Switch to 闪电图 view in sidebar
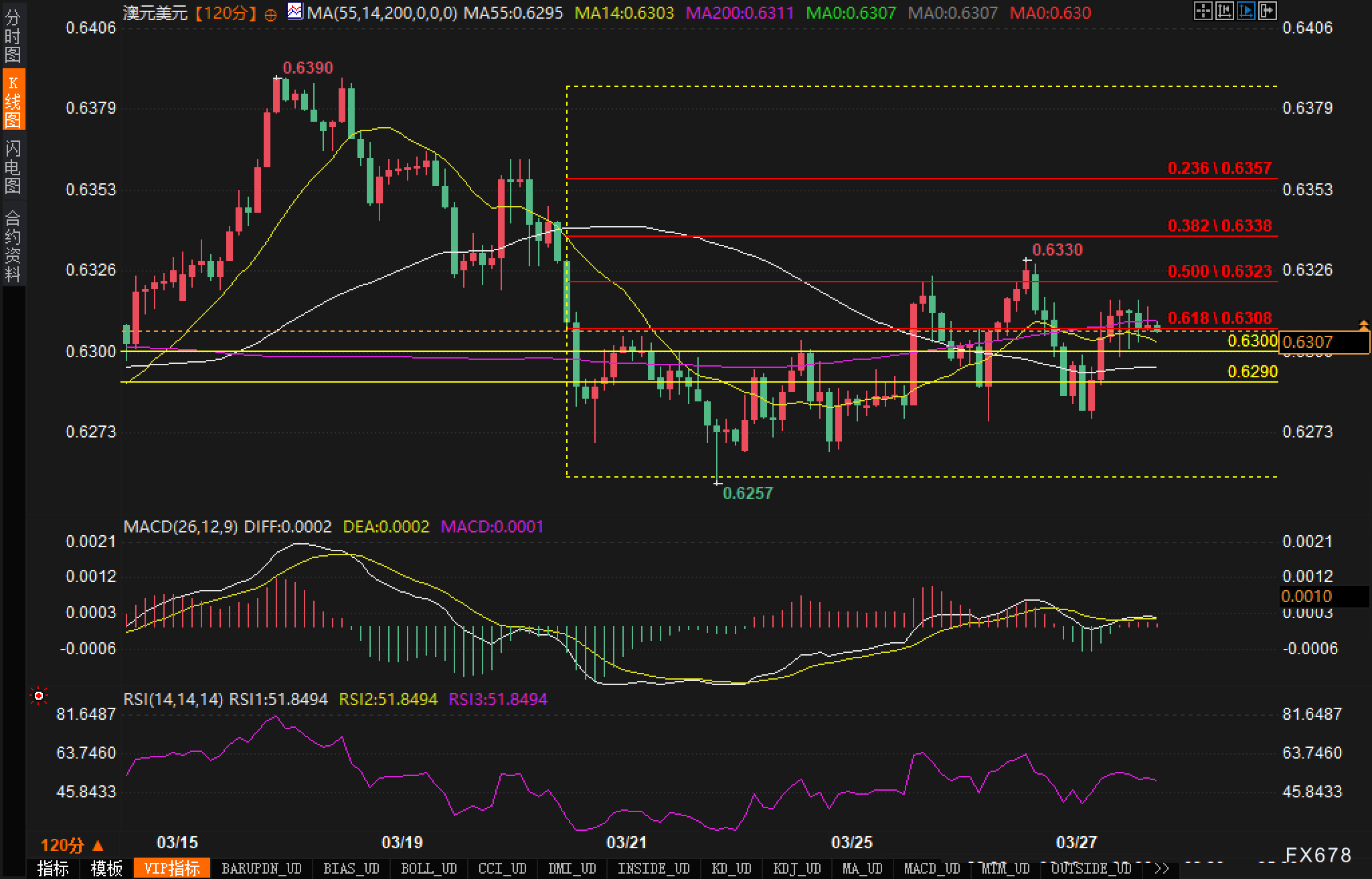 tap(13, 167)
